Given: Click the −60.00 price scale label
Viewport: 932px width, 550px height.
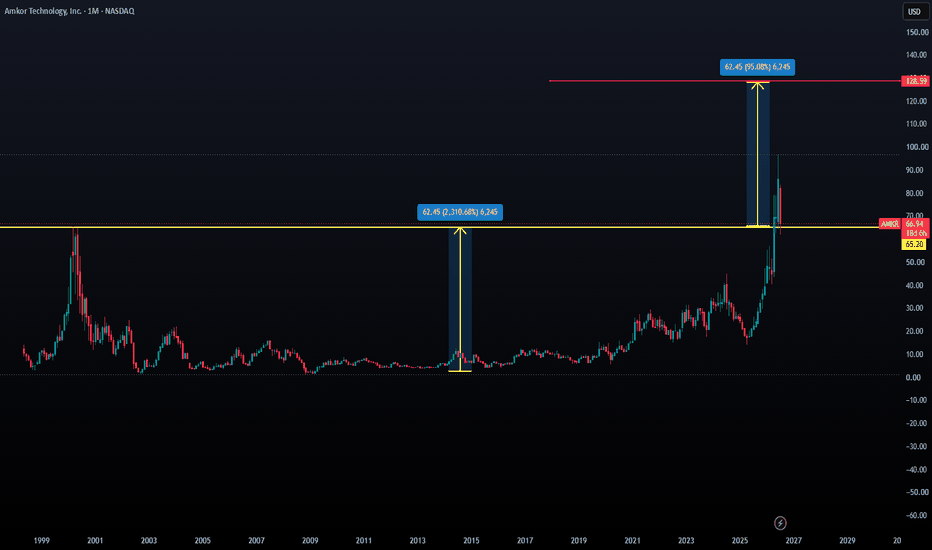Looking at the screenshot, I should coord(916,516).
